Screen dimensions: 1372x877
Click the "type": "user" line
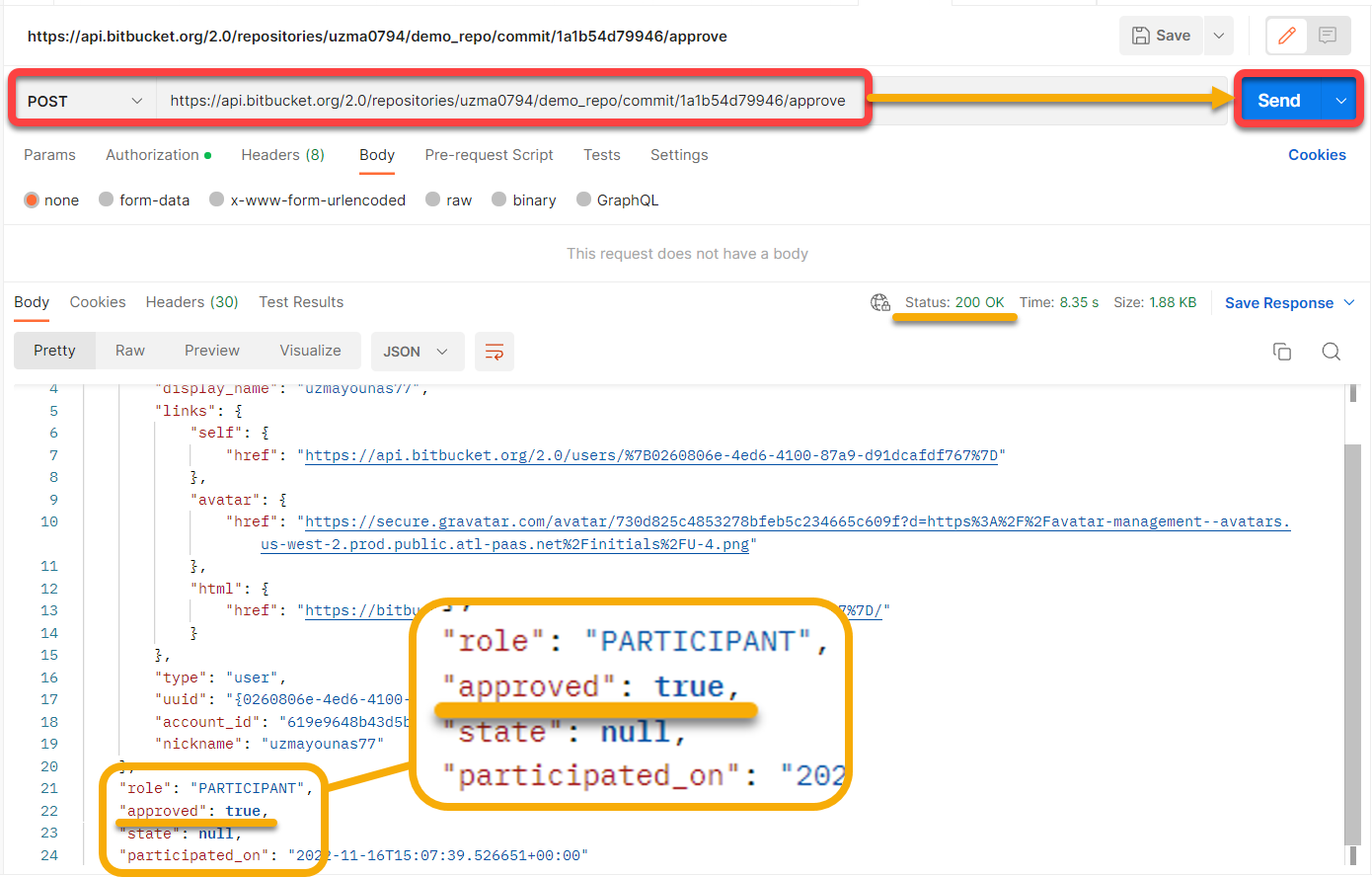coord(220,678)
